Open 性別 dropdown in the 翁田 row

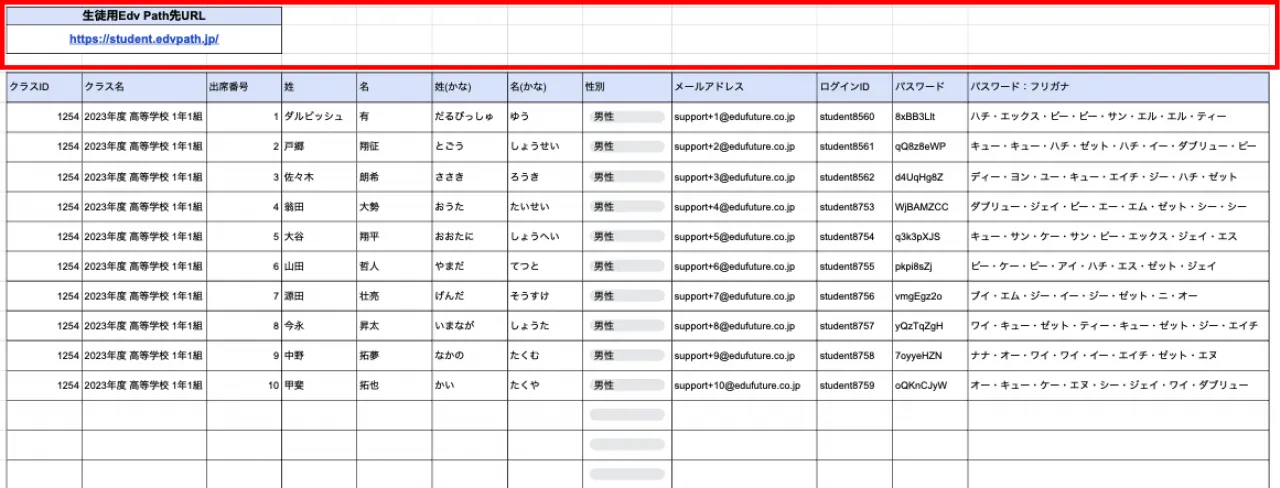coord(627,207)
